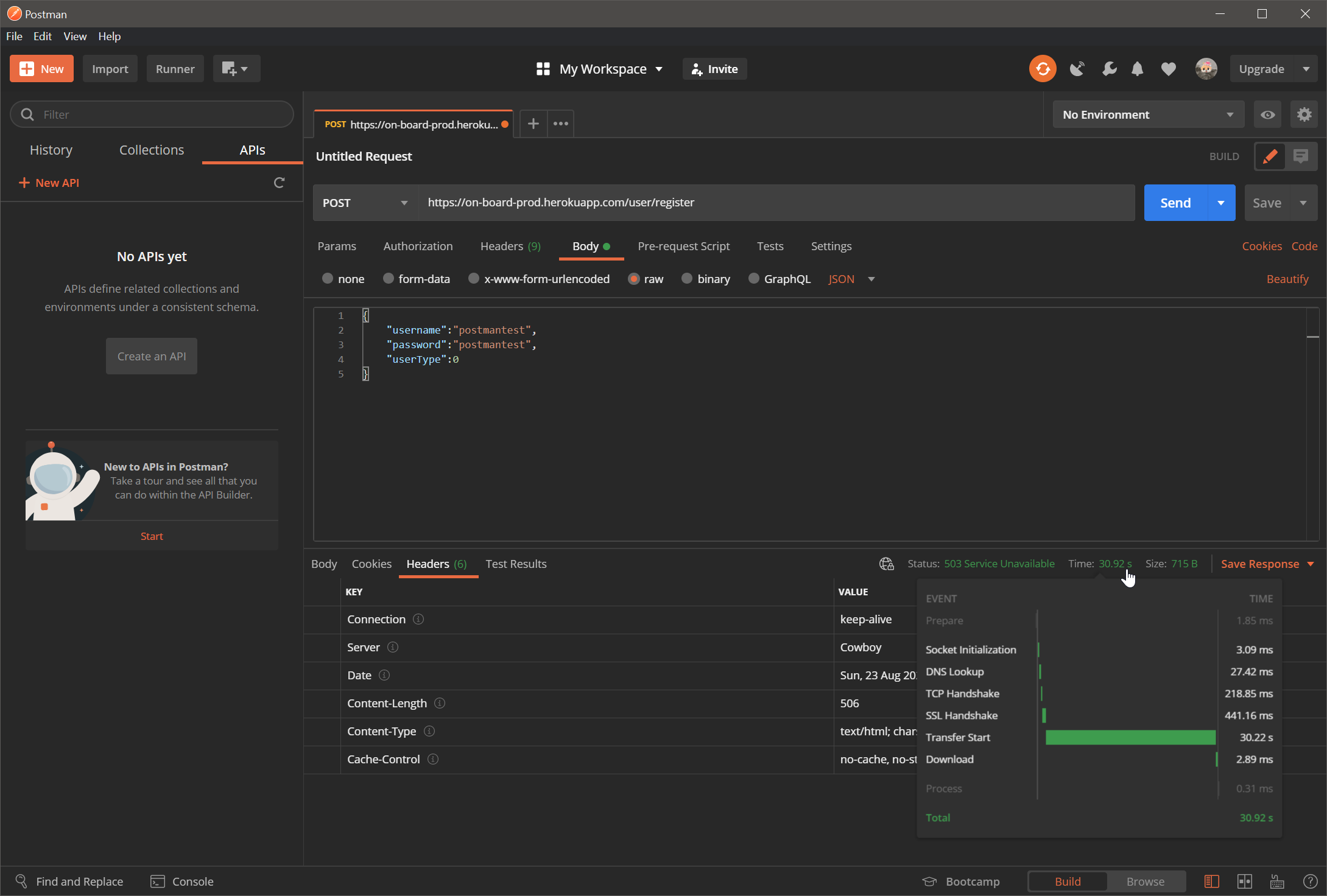Refresh the APIs list
Viewport: 1327px width, 896px height.
(x=279, y=183)
